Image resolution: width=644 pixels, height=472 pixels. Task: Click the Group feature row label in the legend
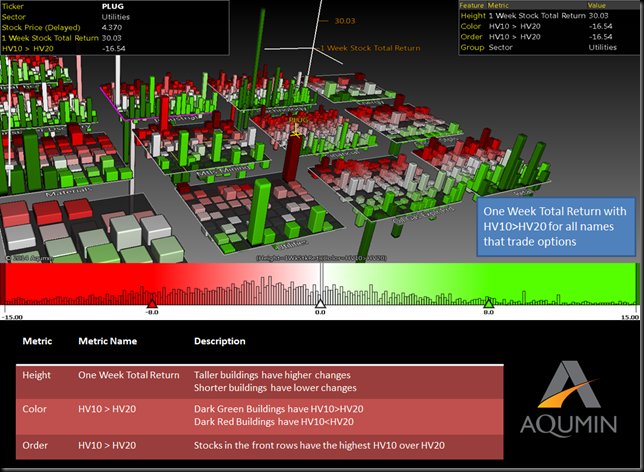point(472,47)
